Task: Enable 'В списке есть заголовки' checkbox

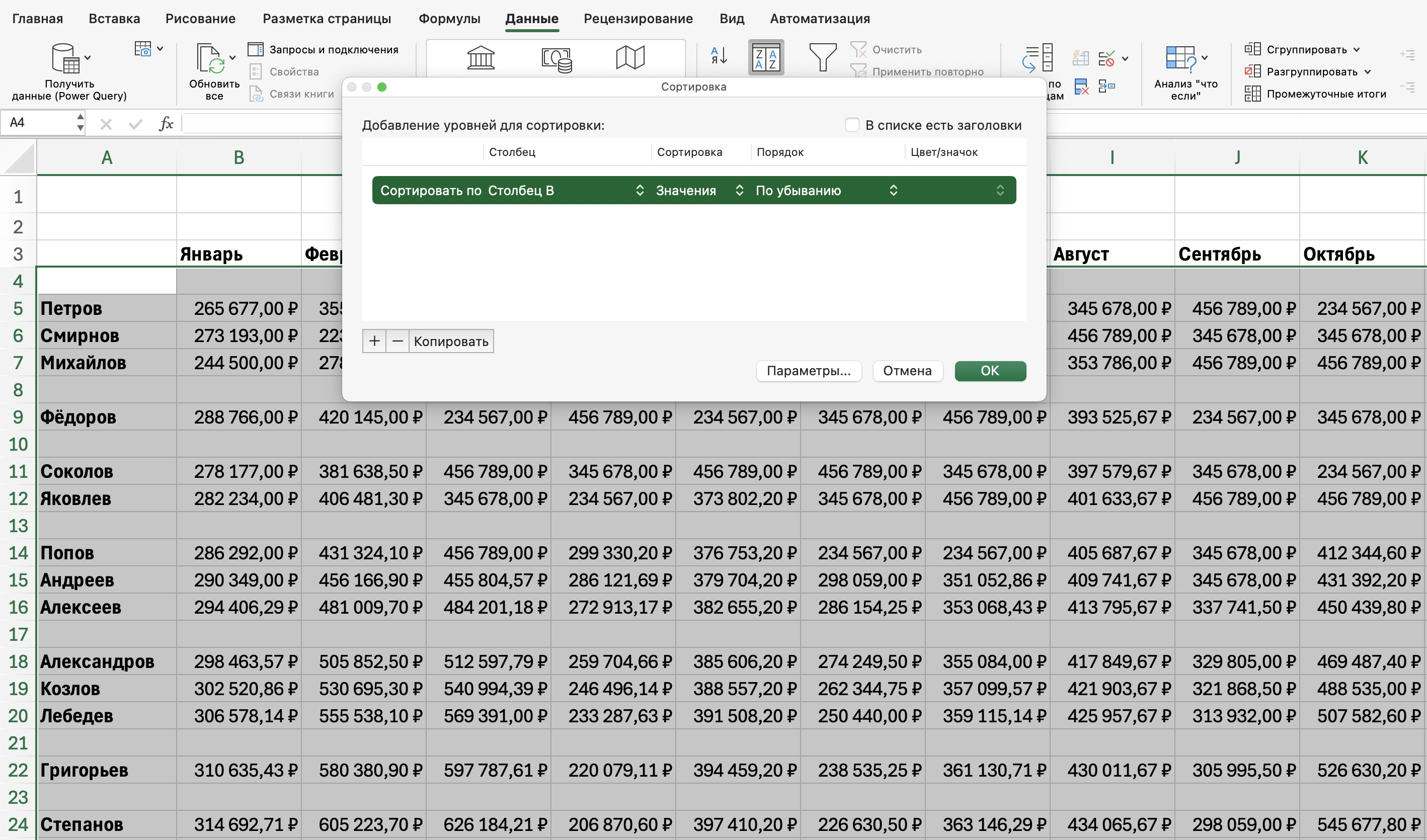Action: click(852, 125)
